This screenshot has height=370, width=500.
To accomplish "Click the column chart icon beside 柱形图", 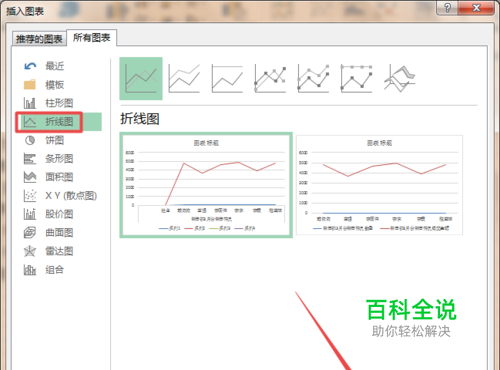I will click(30, 103).
